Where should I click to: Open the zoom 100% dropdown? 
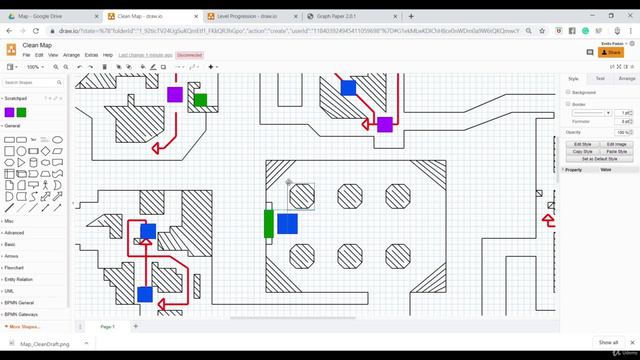coord(35,67)
